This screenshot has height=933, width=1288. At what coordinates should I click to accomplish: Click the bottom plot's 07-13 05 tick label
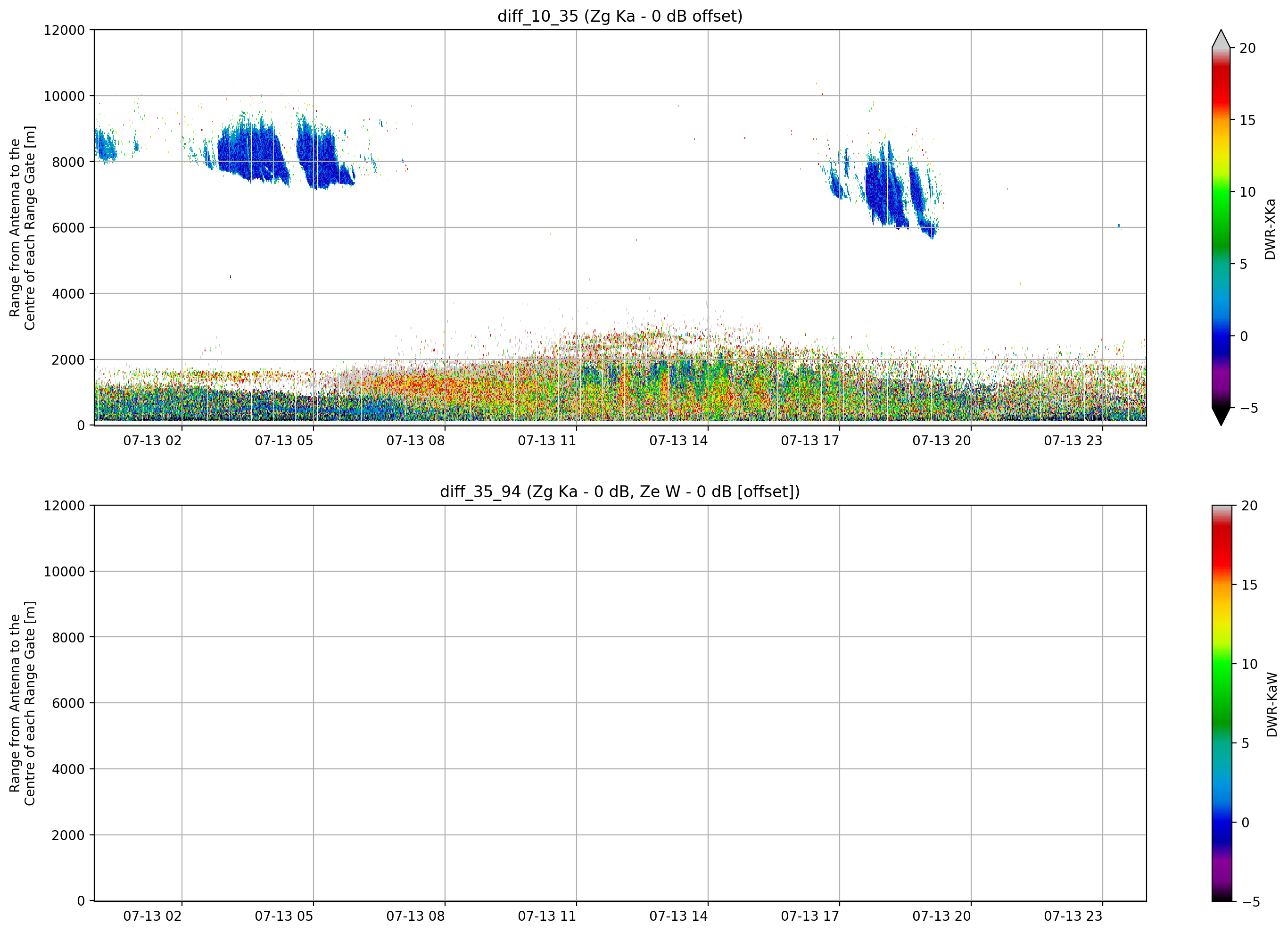click(284, 916)
